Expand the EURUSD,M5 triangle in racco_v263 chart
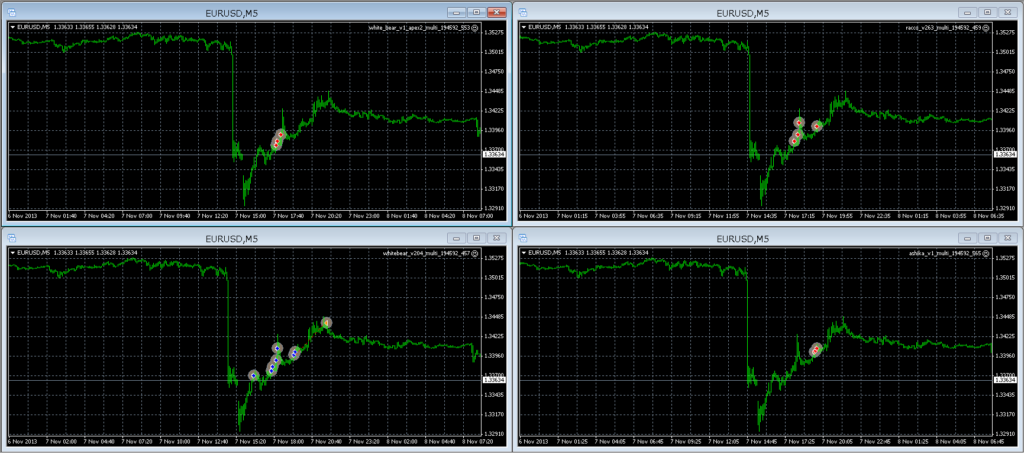 [524, 28]
